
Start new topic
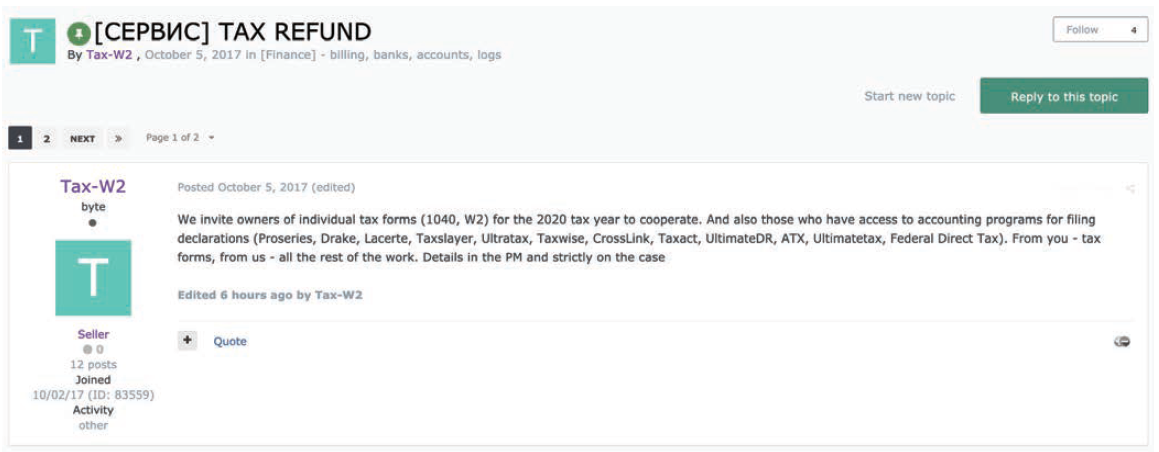(910, 96)
